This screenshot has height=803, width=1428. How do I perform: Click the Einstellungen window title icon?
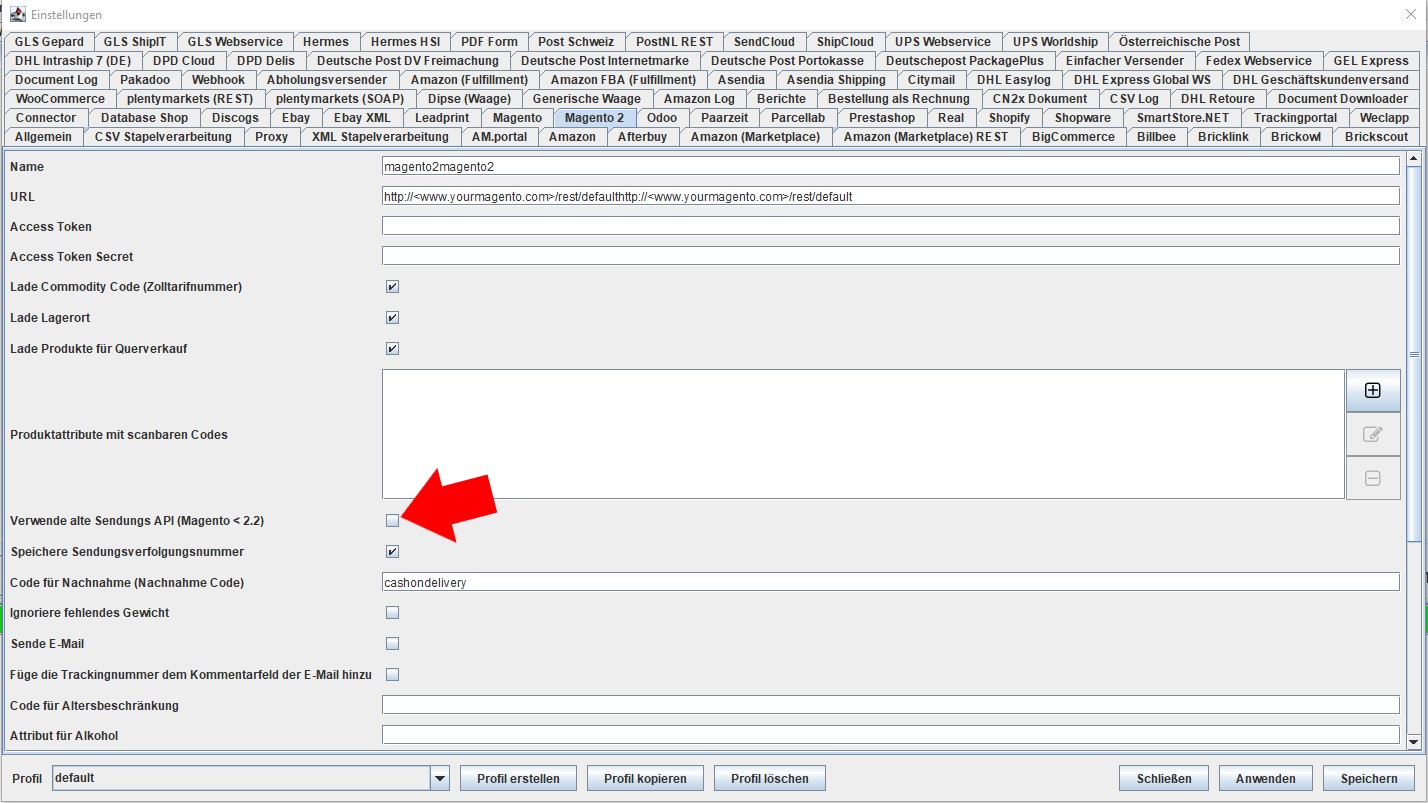17,14
